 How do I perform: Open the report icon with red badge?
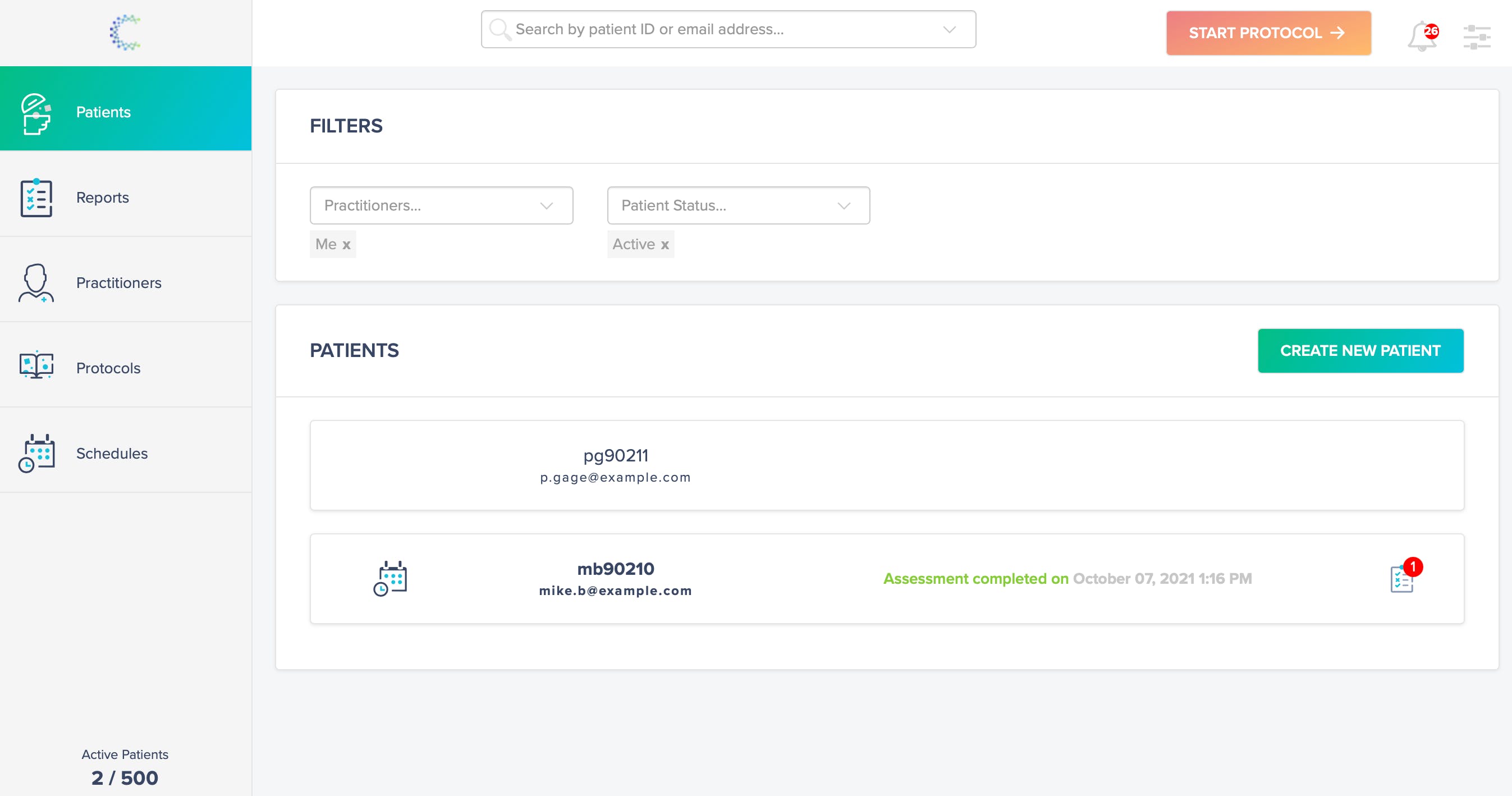pyautogui.click(x=1401, y=579)
